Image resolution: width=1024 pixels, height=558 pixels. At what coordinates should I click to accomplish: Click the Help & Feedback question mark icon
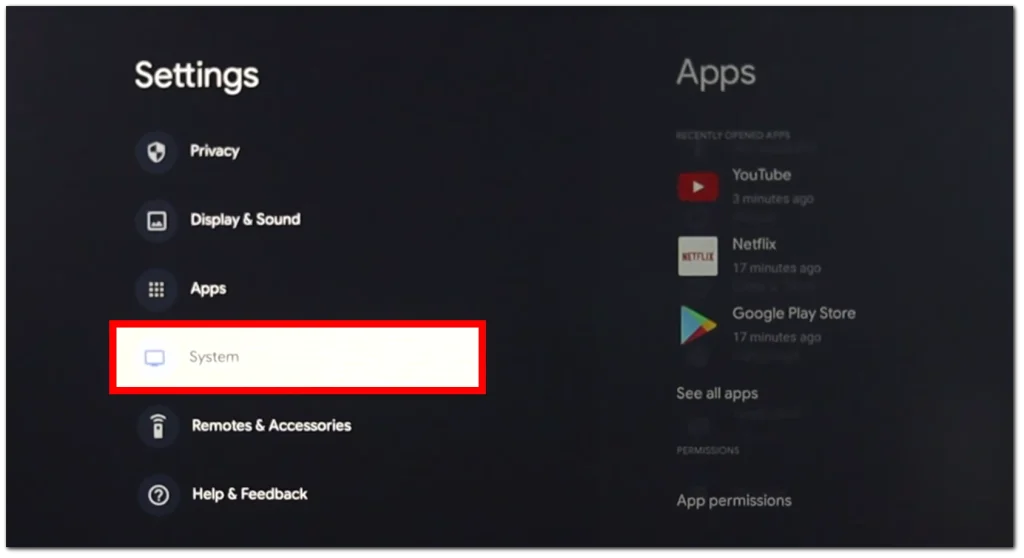[x=158, y=495]
